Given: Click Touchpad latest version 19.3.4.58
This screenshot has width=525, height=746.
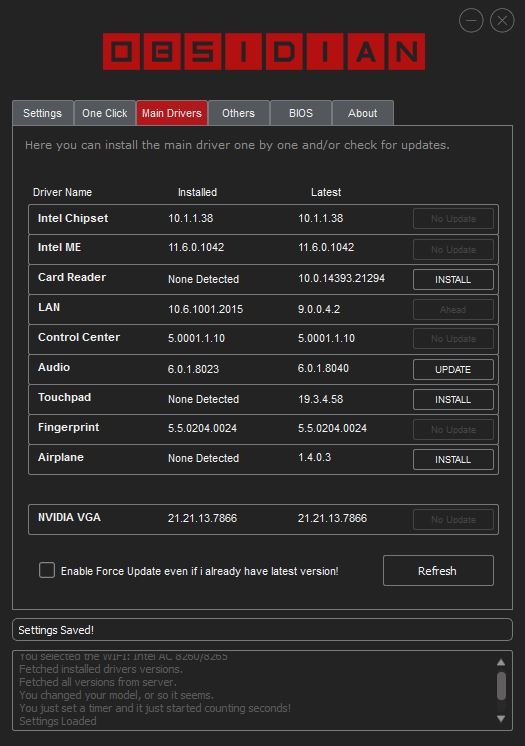Looking at the screenshot, I should (x=320, y=399).
